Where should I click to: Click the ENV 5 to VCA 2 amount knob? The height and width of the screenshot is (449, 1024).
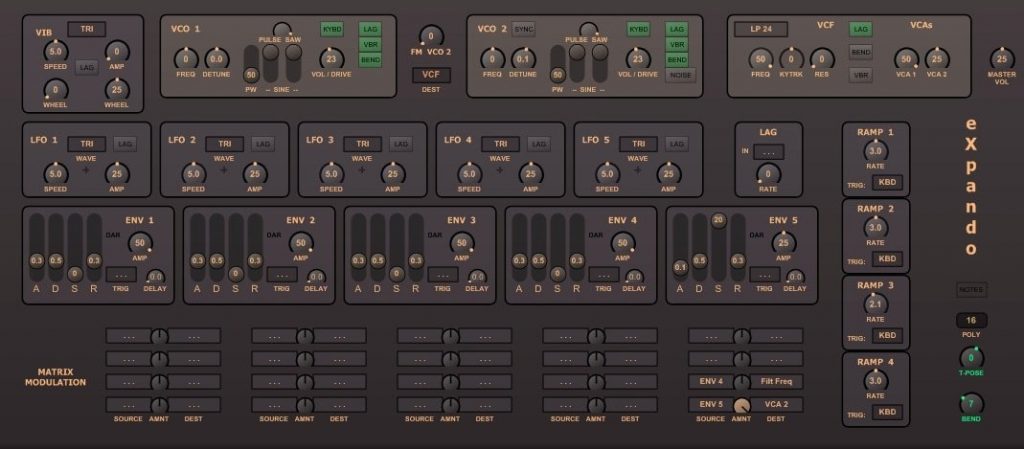pyautogui.click(x=741, y=405)
